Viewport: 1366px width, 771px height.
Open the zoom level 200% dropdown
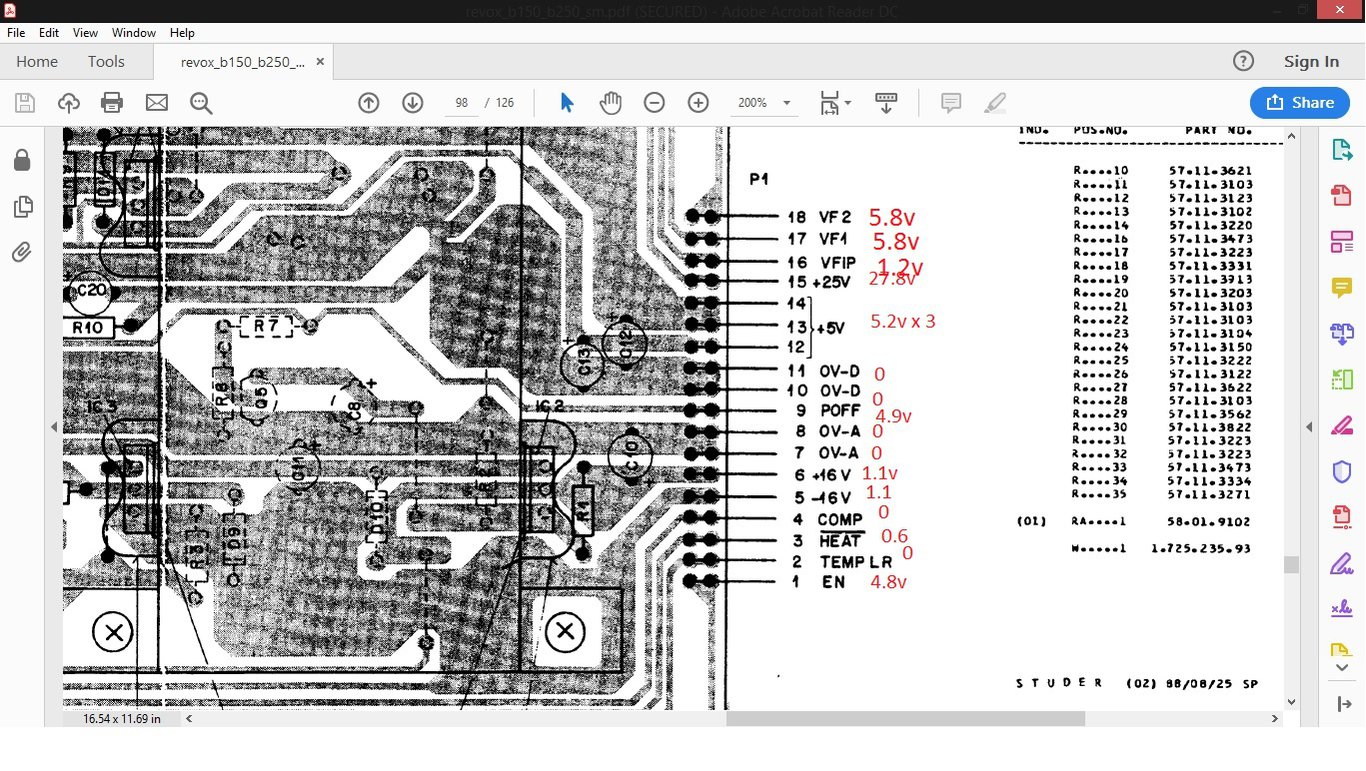tap(786, 103)
